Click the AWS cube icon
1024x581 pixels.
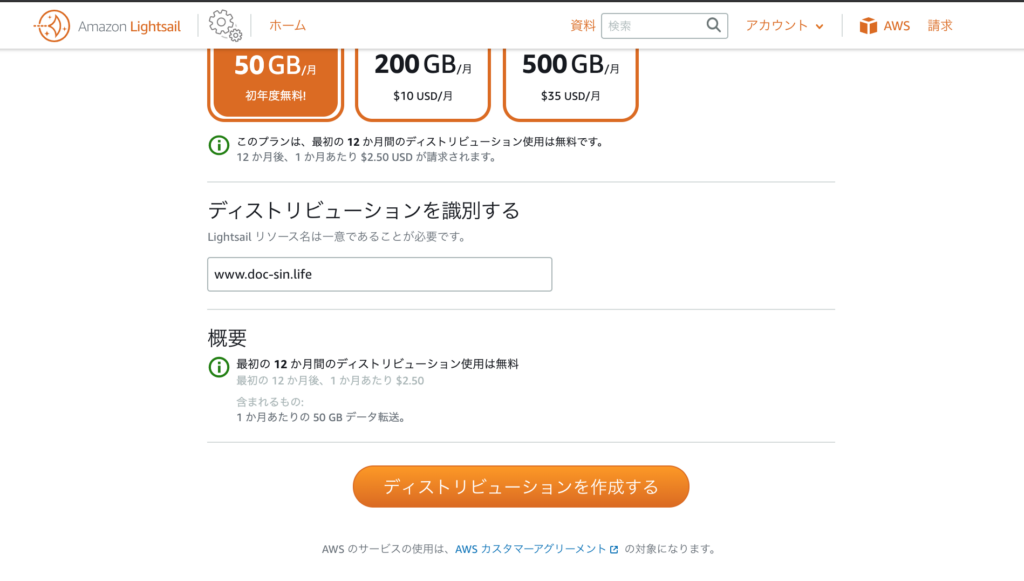tap(868, 26)
